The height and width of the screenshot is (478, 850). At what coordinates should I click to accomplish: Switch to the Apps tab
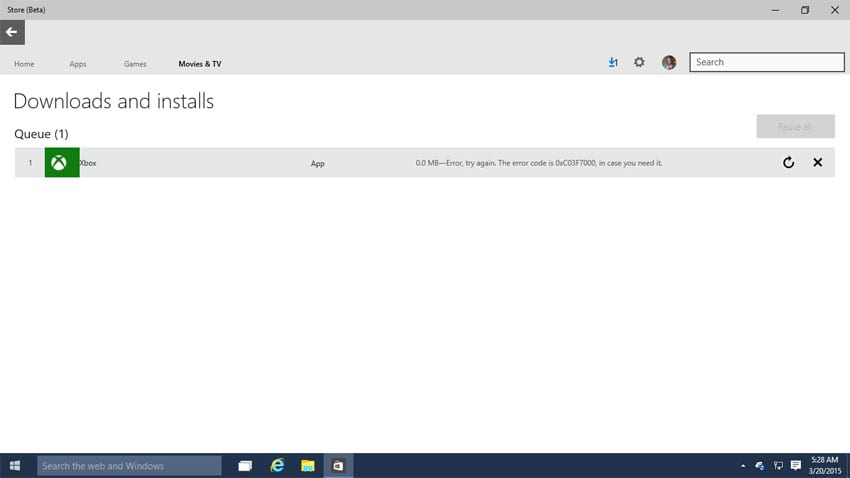coord(78,64)
